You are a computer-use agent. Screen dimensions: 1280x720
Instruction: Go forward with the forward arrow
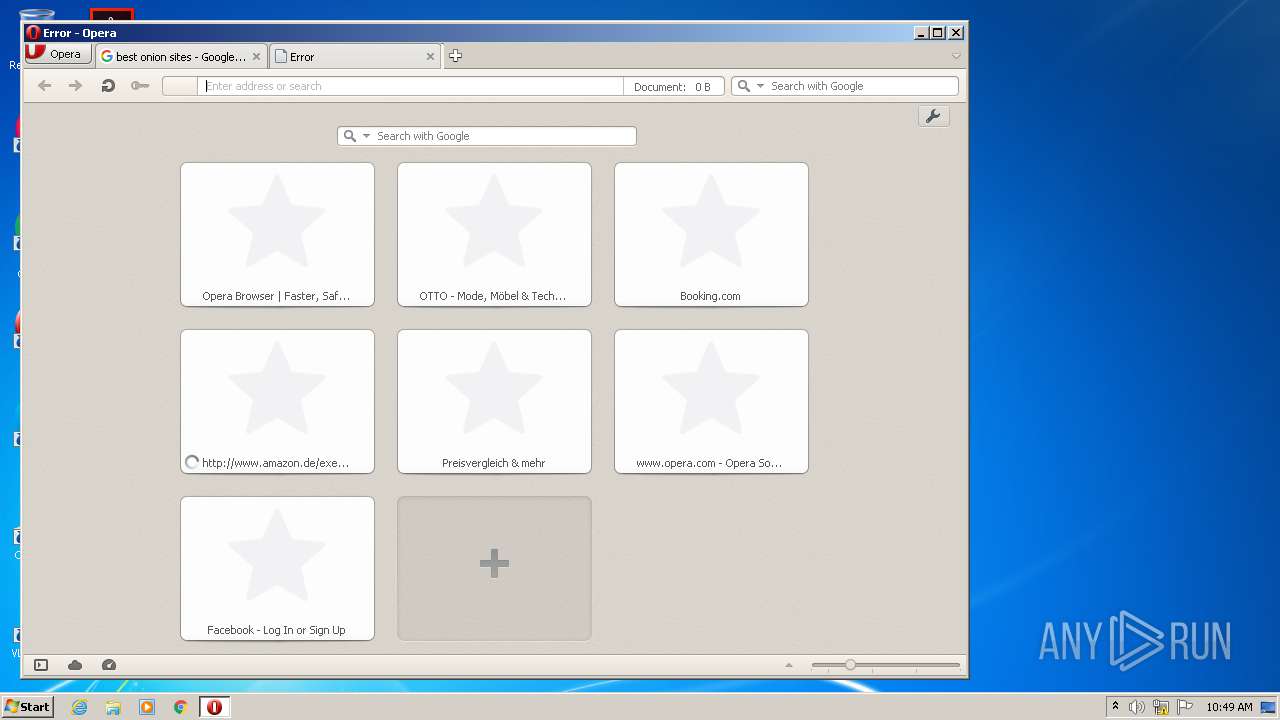(75, 86)
